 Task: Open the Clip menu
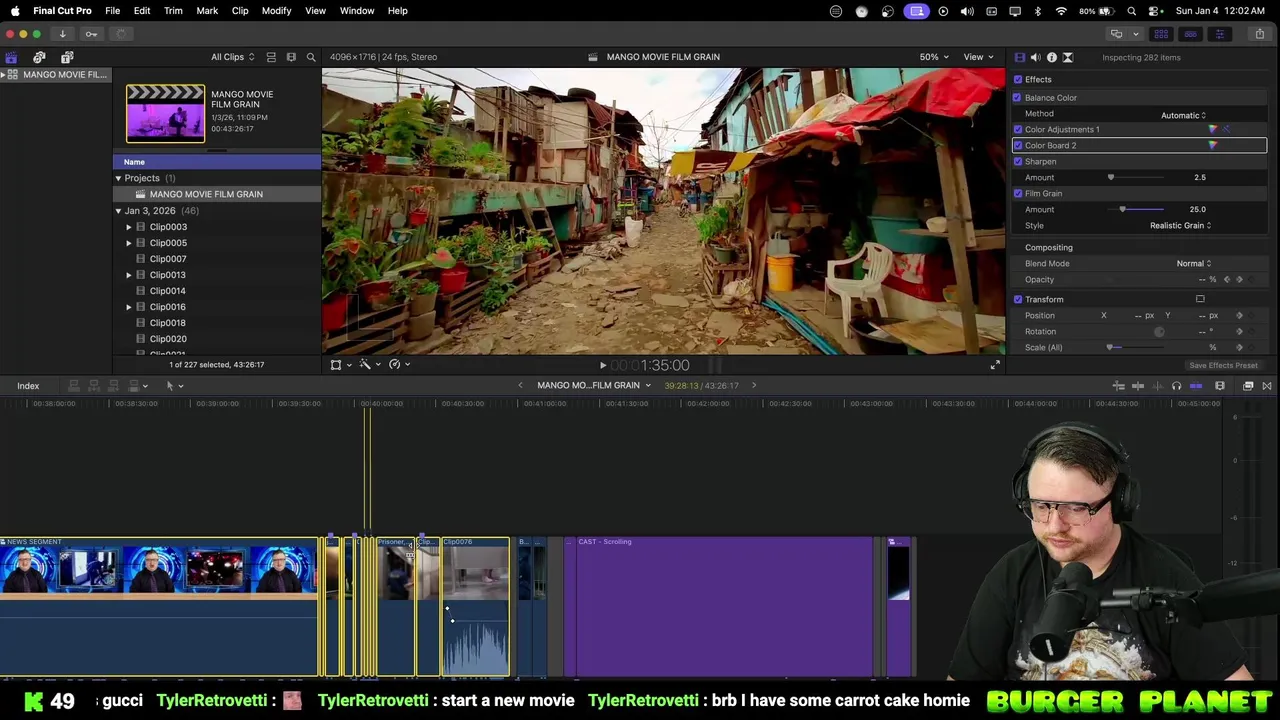coord(240,11)
